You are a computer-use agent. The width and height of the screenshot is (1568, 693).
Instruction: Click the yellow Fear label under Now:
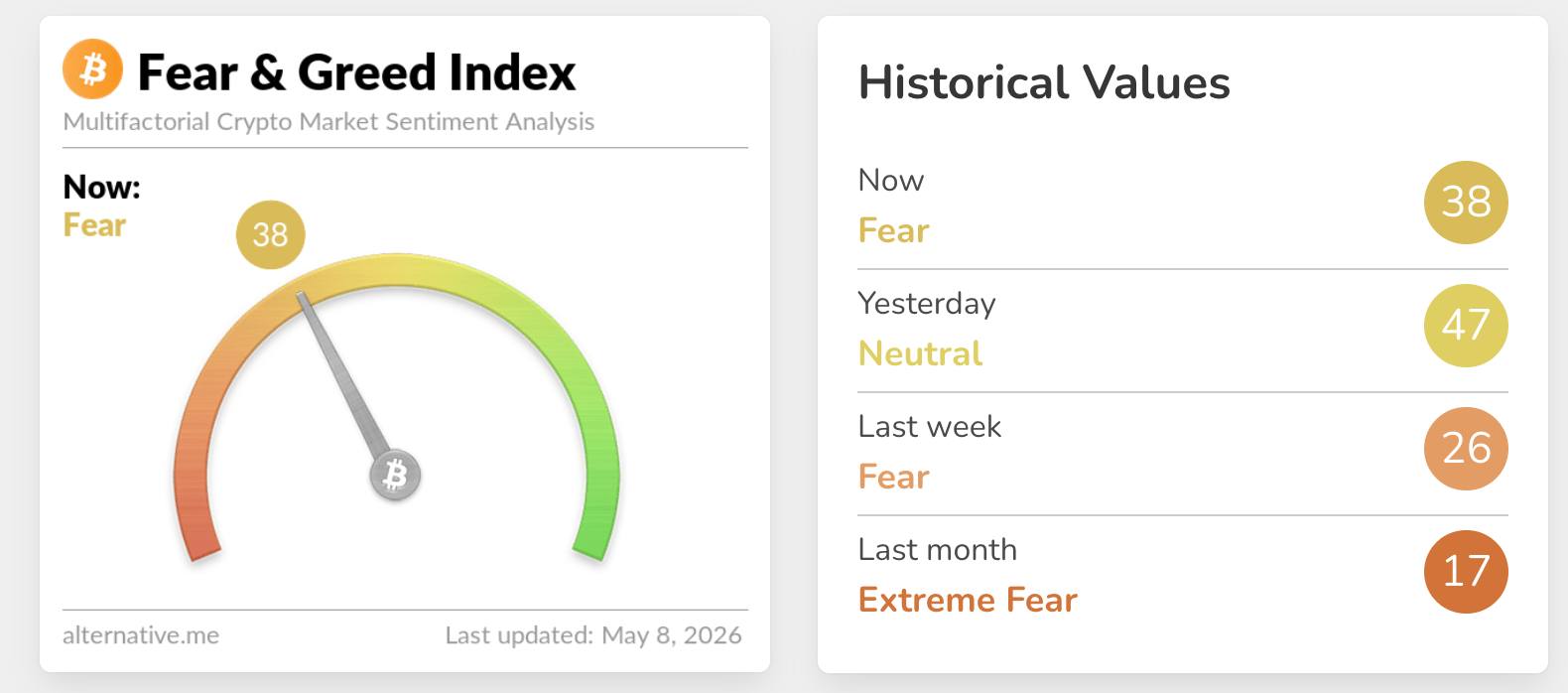[x=94, y=225]
